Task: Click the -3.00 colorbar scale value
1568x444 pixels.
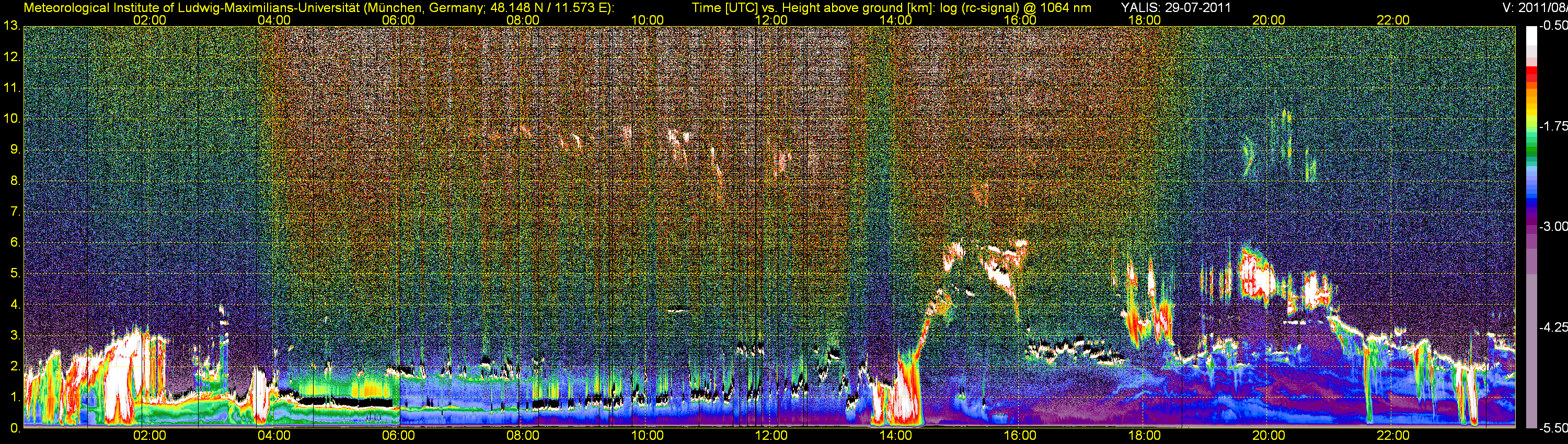Action: [x=1553, y=226]
